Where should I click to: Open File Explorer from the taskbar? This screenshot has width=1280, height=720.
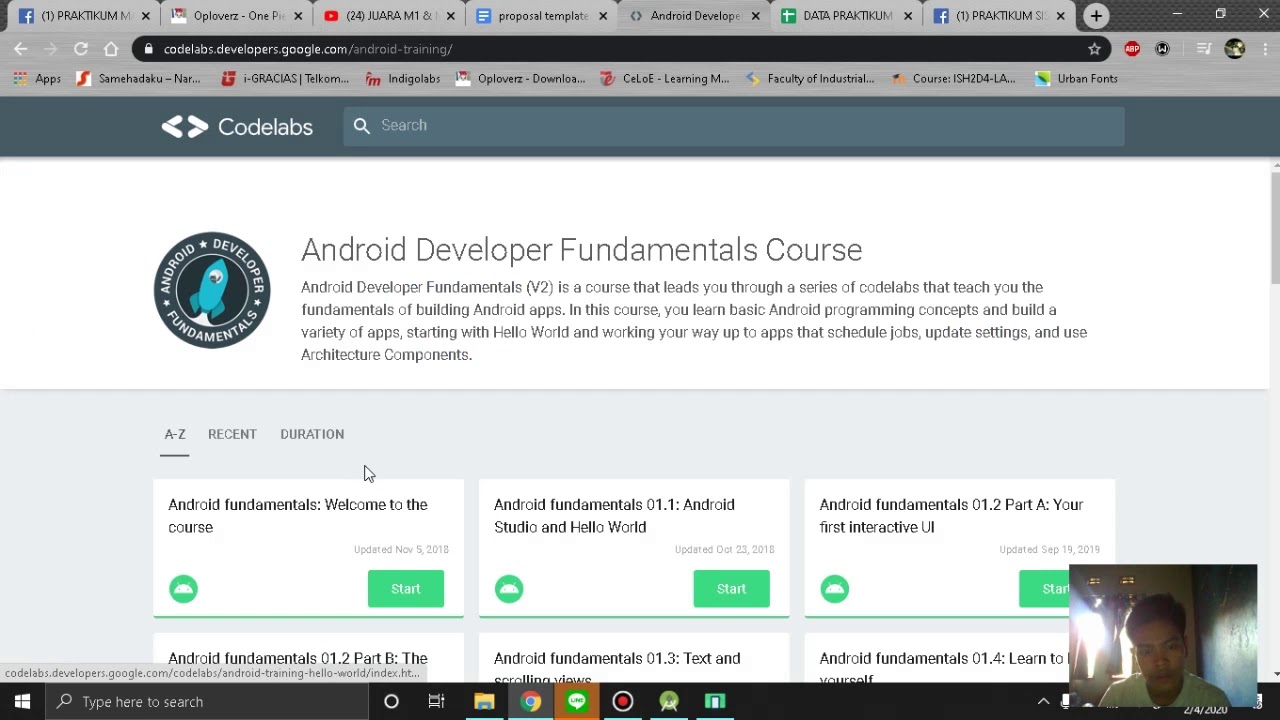click(484, 702)
